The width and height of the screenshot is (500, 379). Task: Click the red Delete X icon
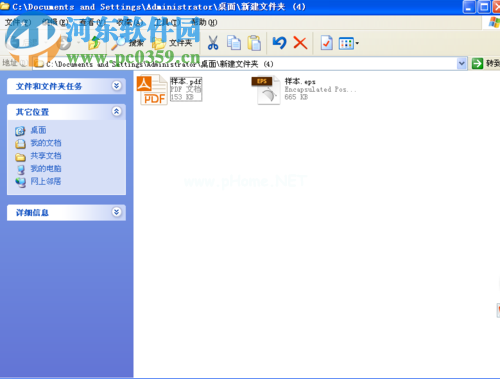(x=300, y=43)
